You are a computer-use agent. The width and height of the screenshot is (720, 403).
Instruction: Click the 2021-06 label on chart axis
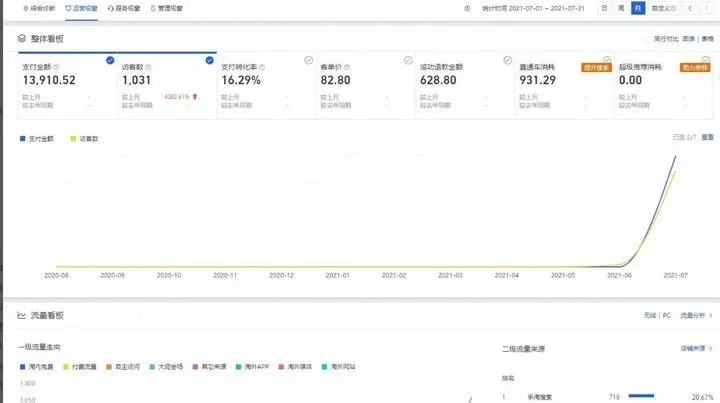coord(619,275)
